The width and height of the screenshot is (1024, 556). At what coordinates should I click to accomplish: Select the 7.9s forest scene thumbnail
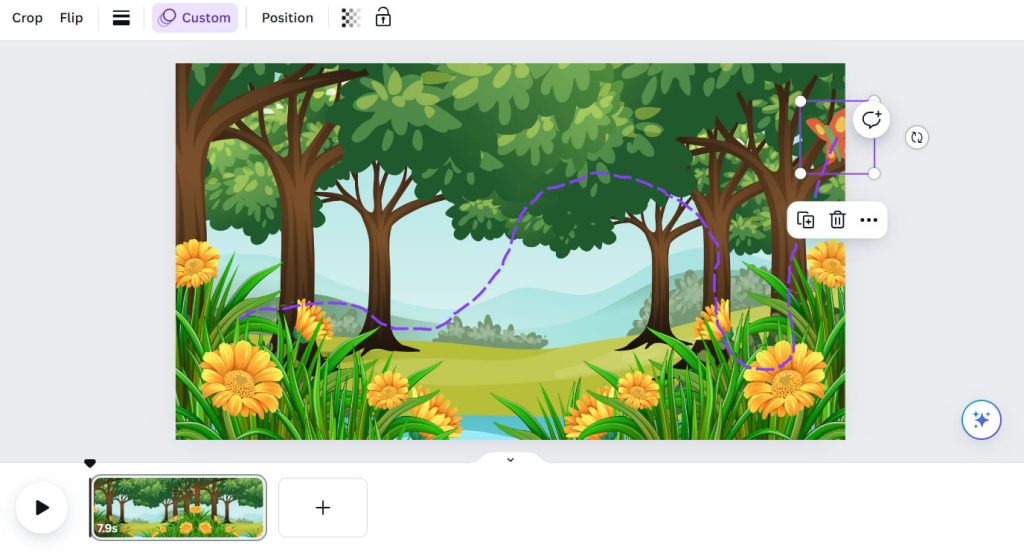(179, 507)
